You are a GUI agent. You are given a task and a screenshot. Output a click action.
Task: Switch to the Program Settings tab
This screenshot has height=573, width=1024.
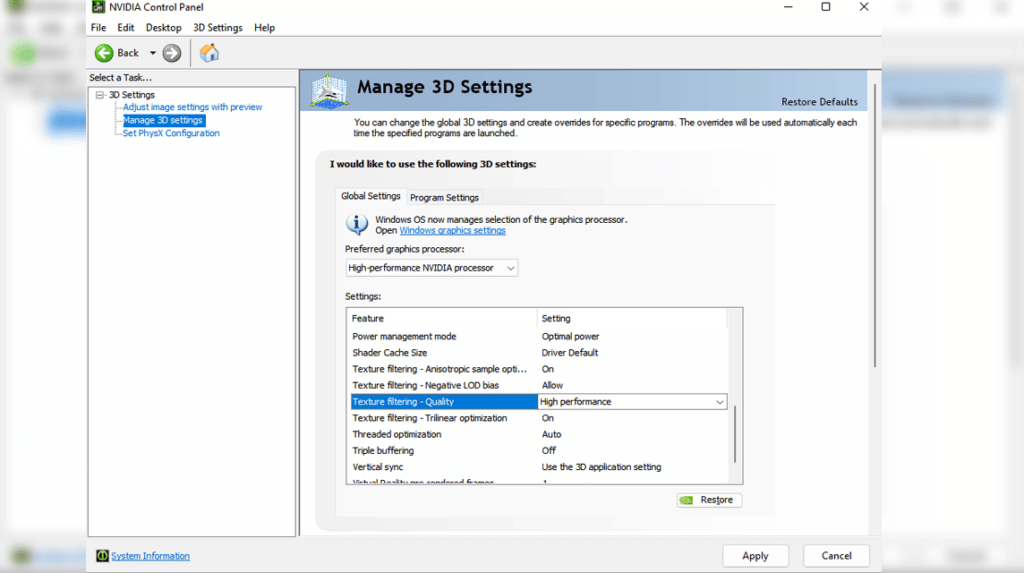pos(444,198)
